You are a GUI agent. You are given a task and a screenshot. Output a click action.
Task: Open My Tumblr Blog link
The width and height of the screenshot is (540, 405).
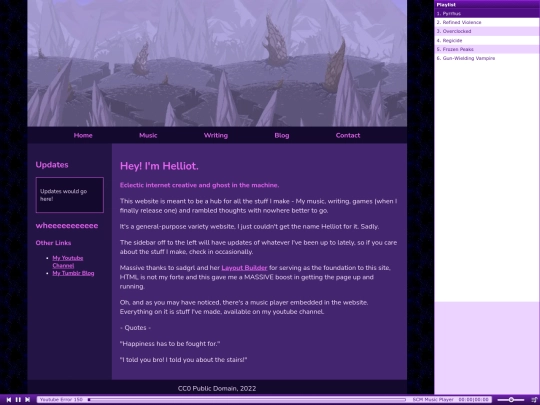73,273
